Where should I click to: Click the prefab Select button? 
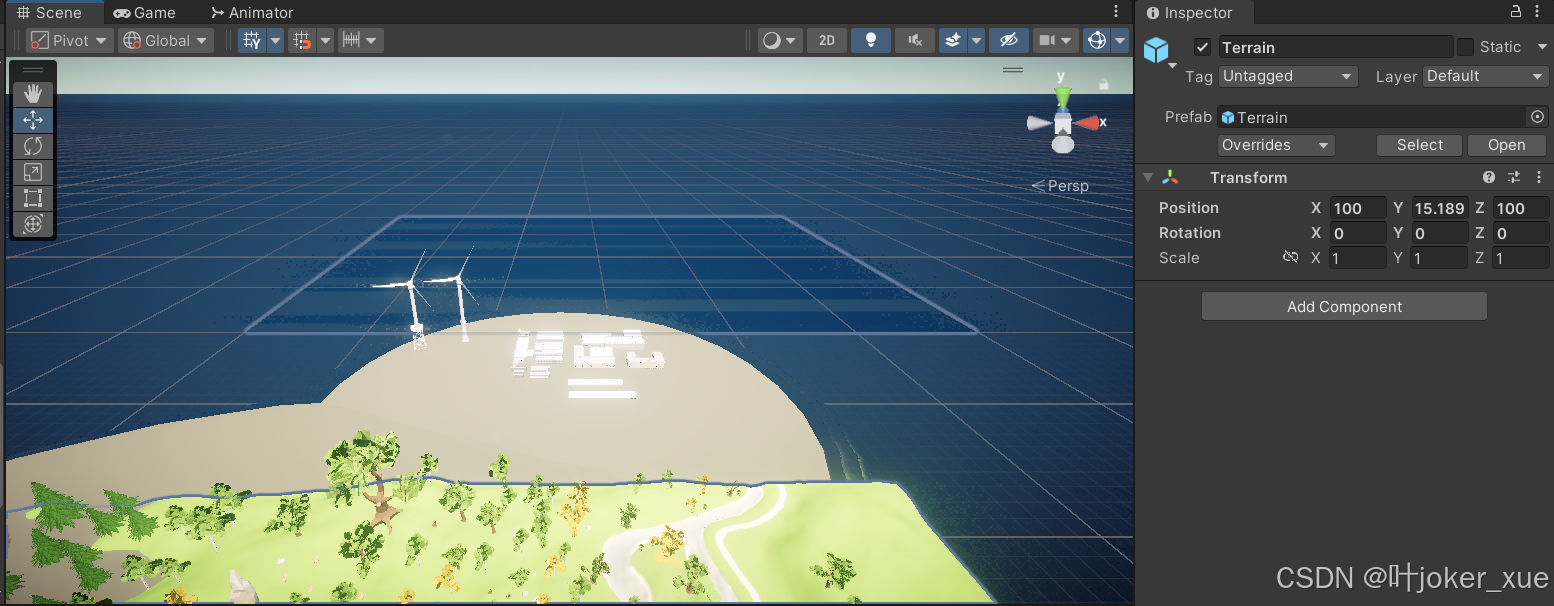tap(1419, 144)
